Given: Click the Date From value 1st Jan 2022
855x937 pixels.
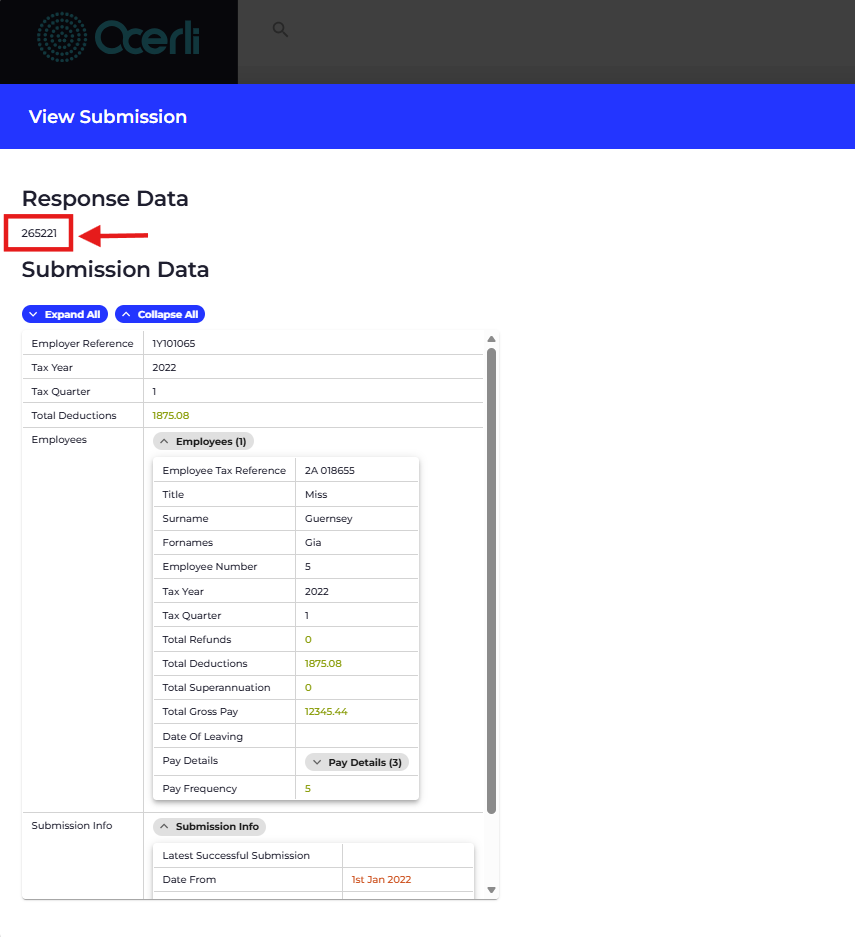Looking at the screenshot, I should pyautogui.click(x=381, y=880).
